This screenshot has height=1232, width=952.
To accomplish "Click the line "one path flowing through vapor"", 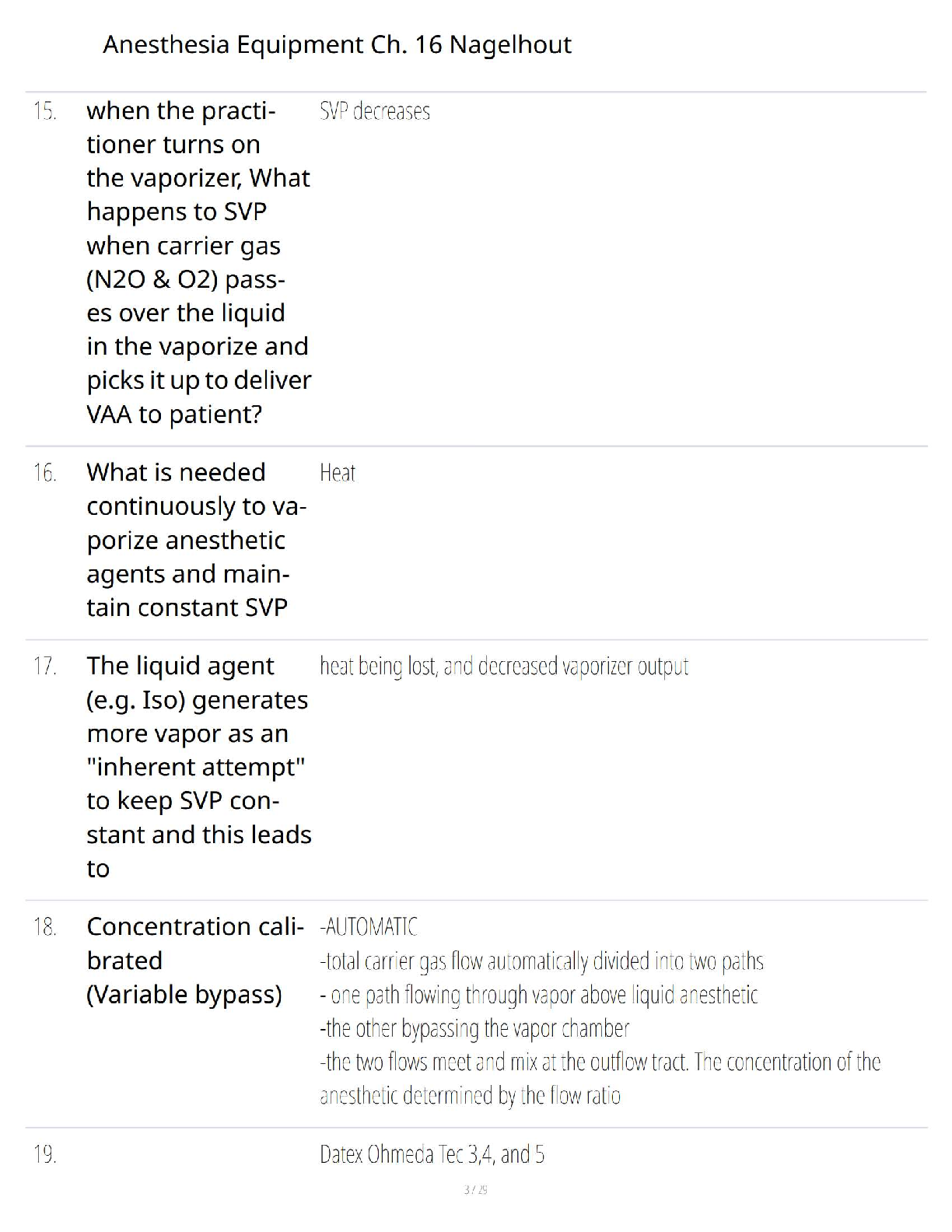I will 539,995.
